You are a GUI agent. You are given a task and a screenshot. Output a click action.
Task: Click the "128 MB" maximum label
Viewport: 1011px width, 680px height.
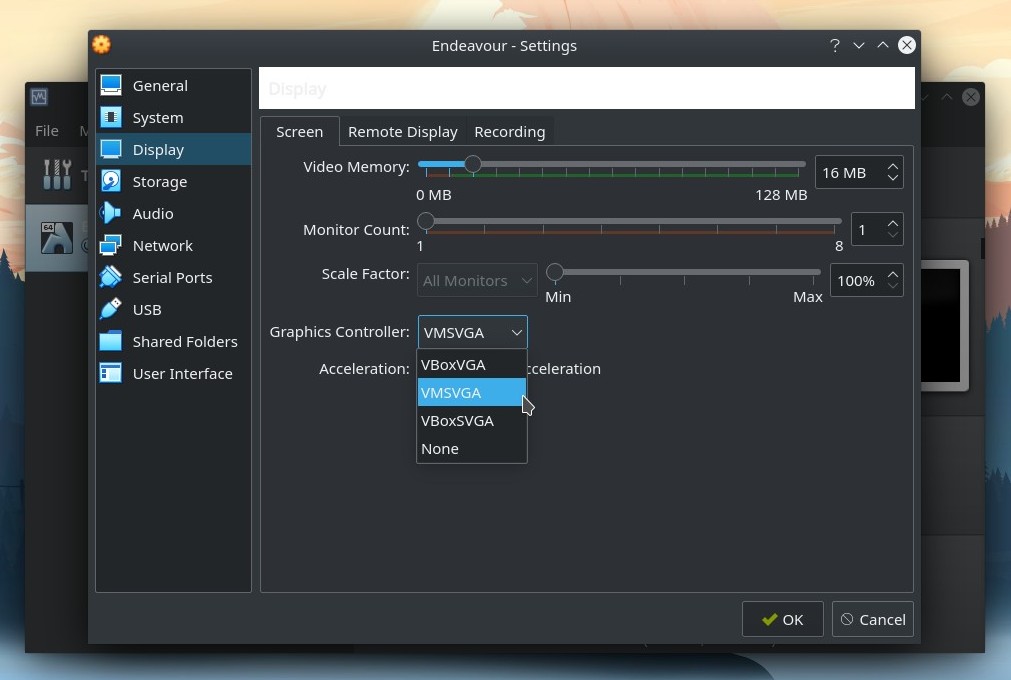tap(781, 195)
